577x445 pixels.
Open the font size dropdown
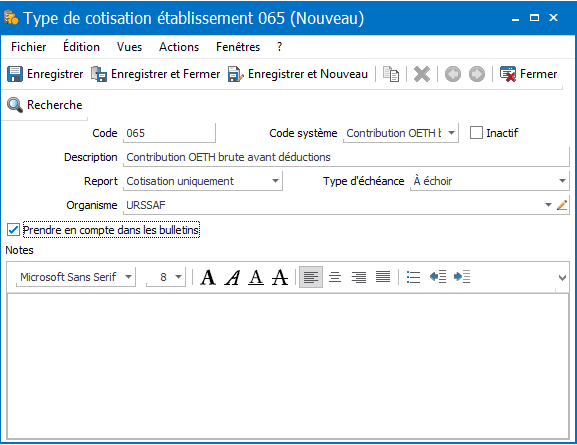click(178, 277)
